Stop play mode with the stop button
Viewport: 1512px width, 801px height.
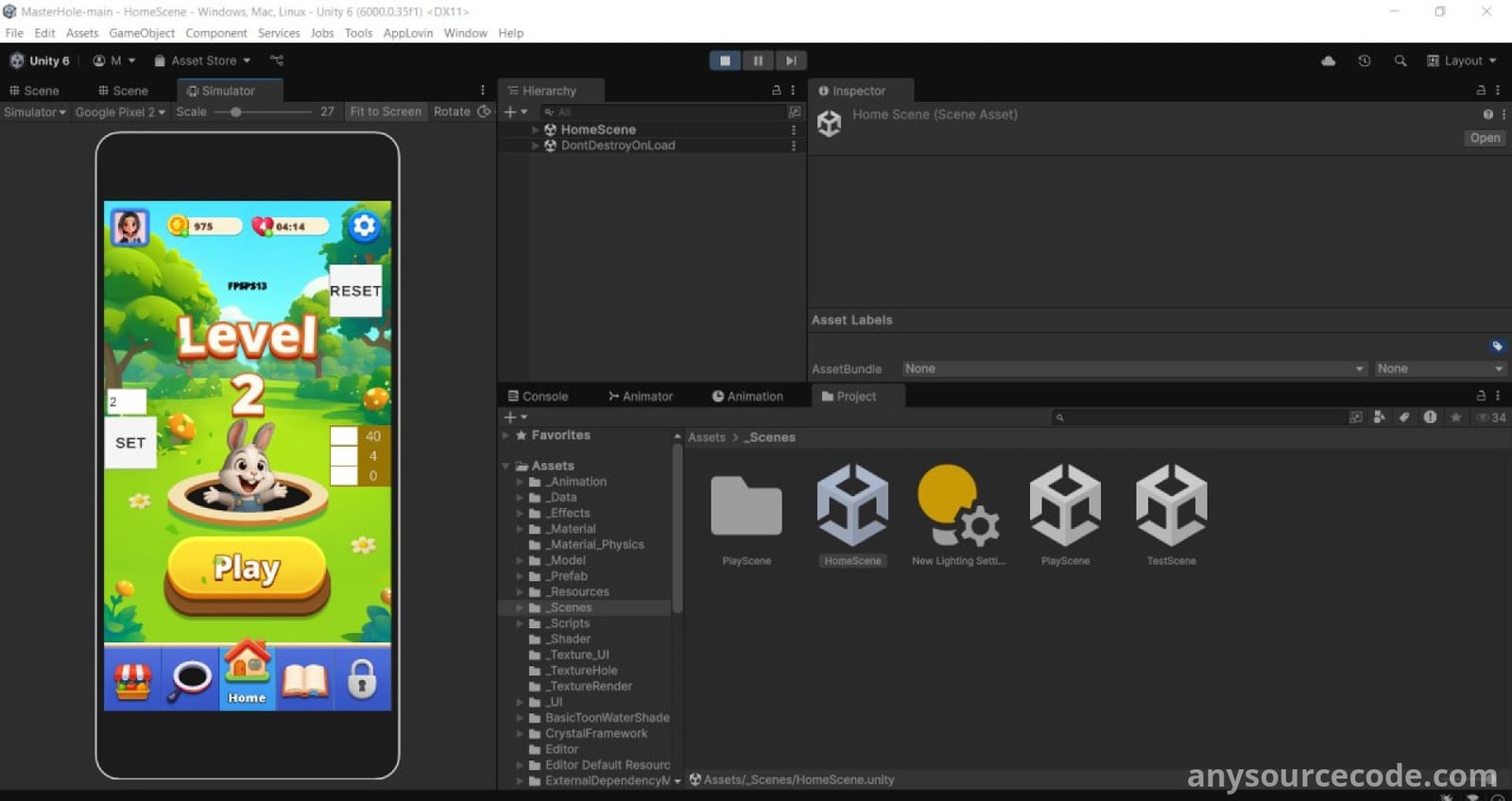[725, 60]
